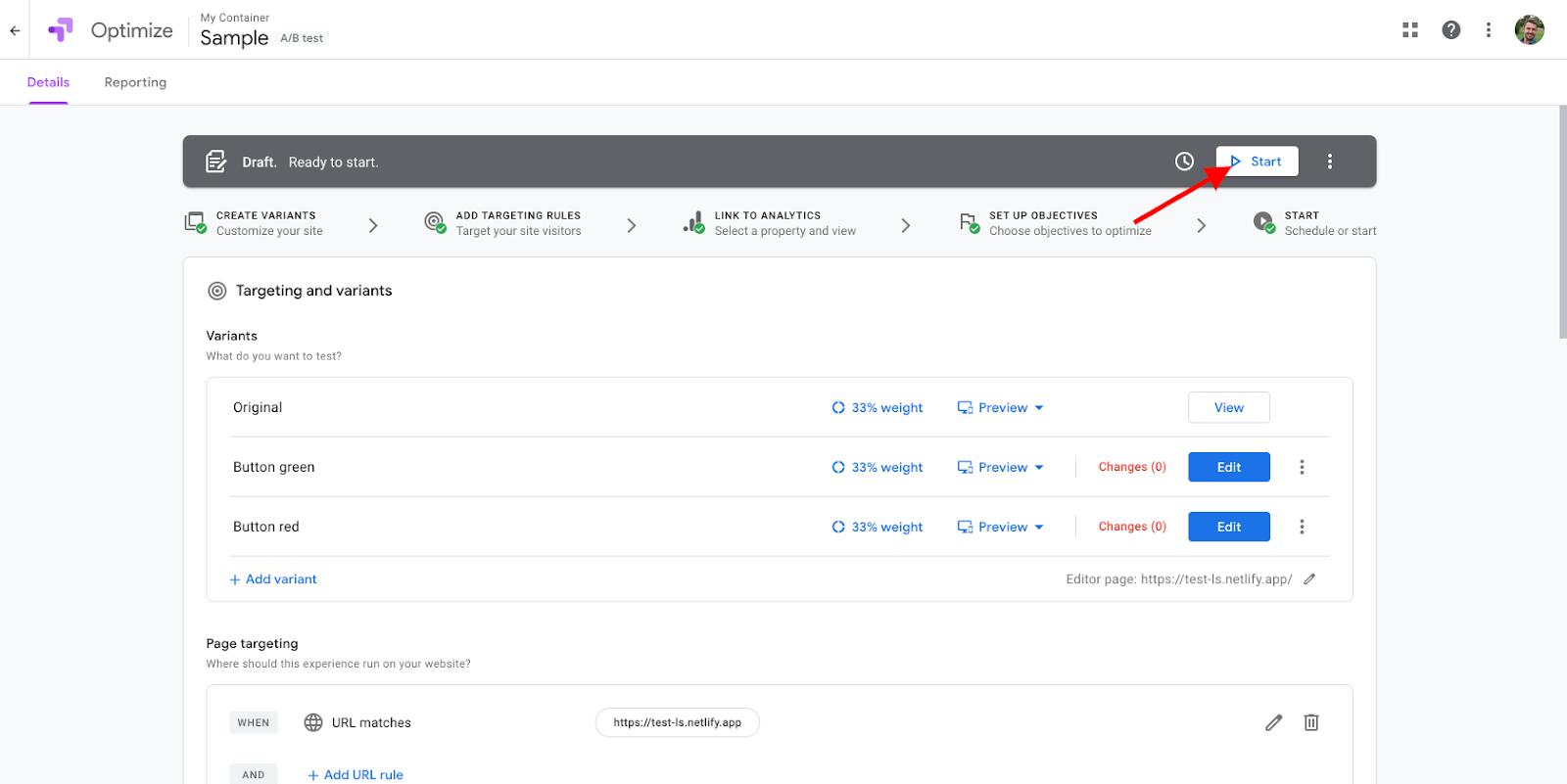Click the Create Variants step label
This screenshot has width=1567, height=784.
tap(266, 215)
